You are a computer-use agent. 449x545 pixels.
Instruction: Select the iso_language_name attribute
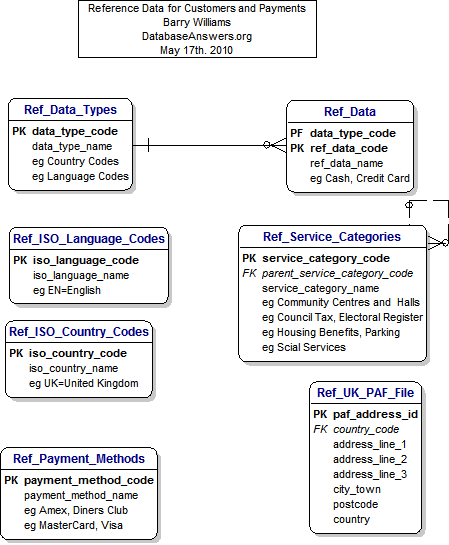click(81, 275)
